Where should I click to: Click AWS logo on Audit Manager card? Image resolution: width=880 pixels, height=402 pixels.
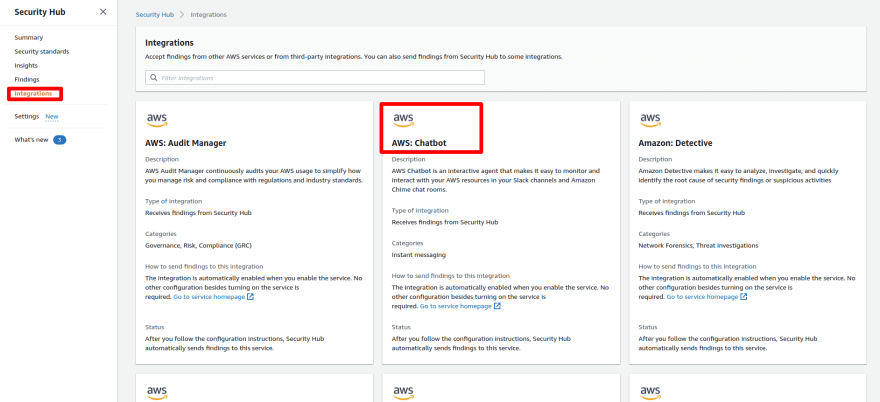[157, 120]
